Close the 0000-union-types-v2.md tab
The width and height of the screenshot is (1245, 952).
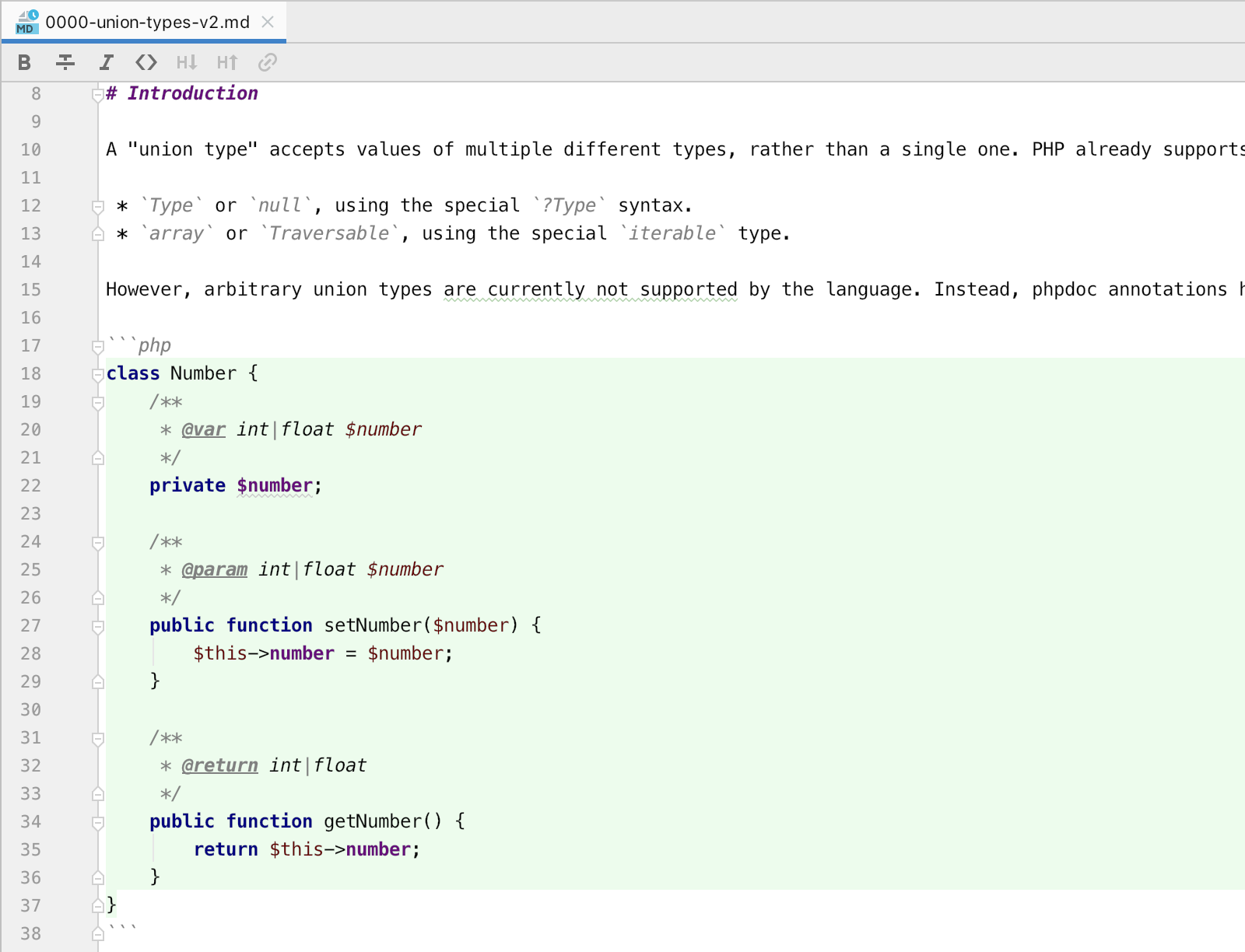point(268,22)
